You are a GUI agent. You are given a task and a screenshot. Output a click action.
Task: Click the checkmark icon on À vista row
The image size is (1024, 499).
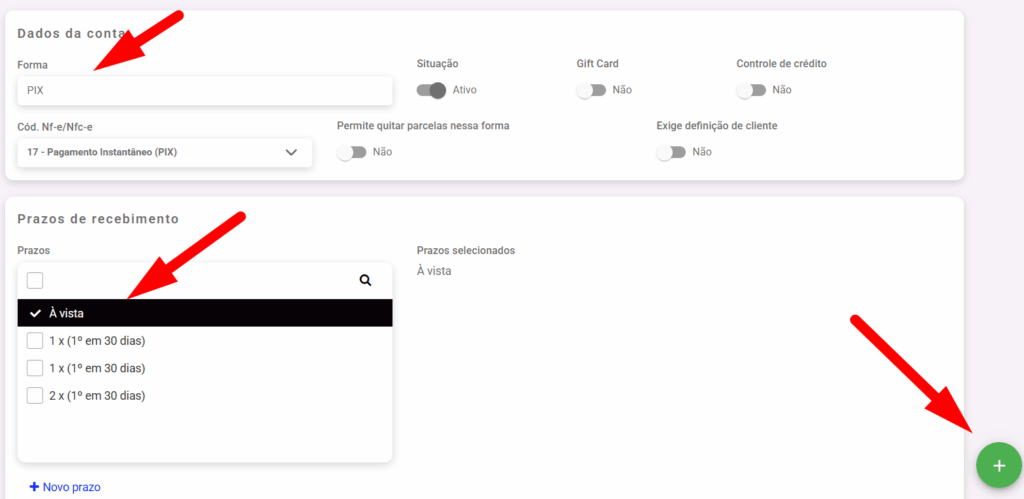point(35,313)
